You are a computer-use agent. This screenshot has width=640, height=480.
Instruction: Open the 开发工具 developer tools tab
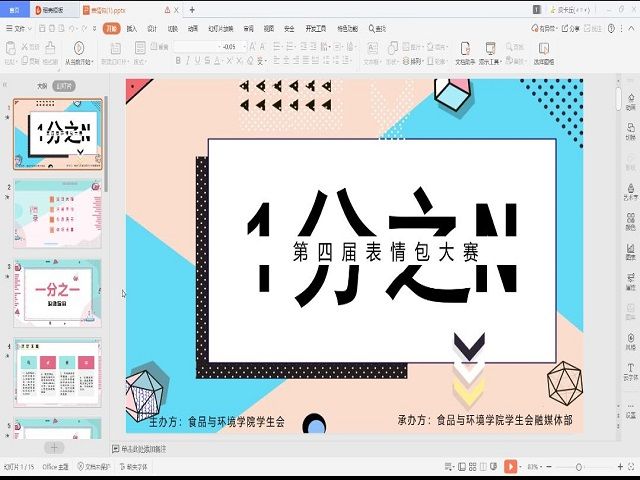pos(316,29)
